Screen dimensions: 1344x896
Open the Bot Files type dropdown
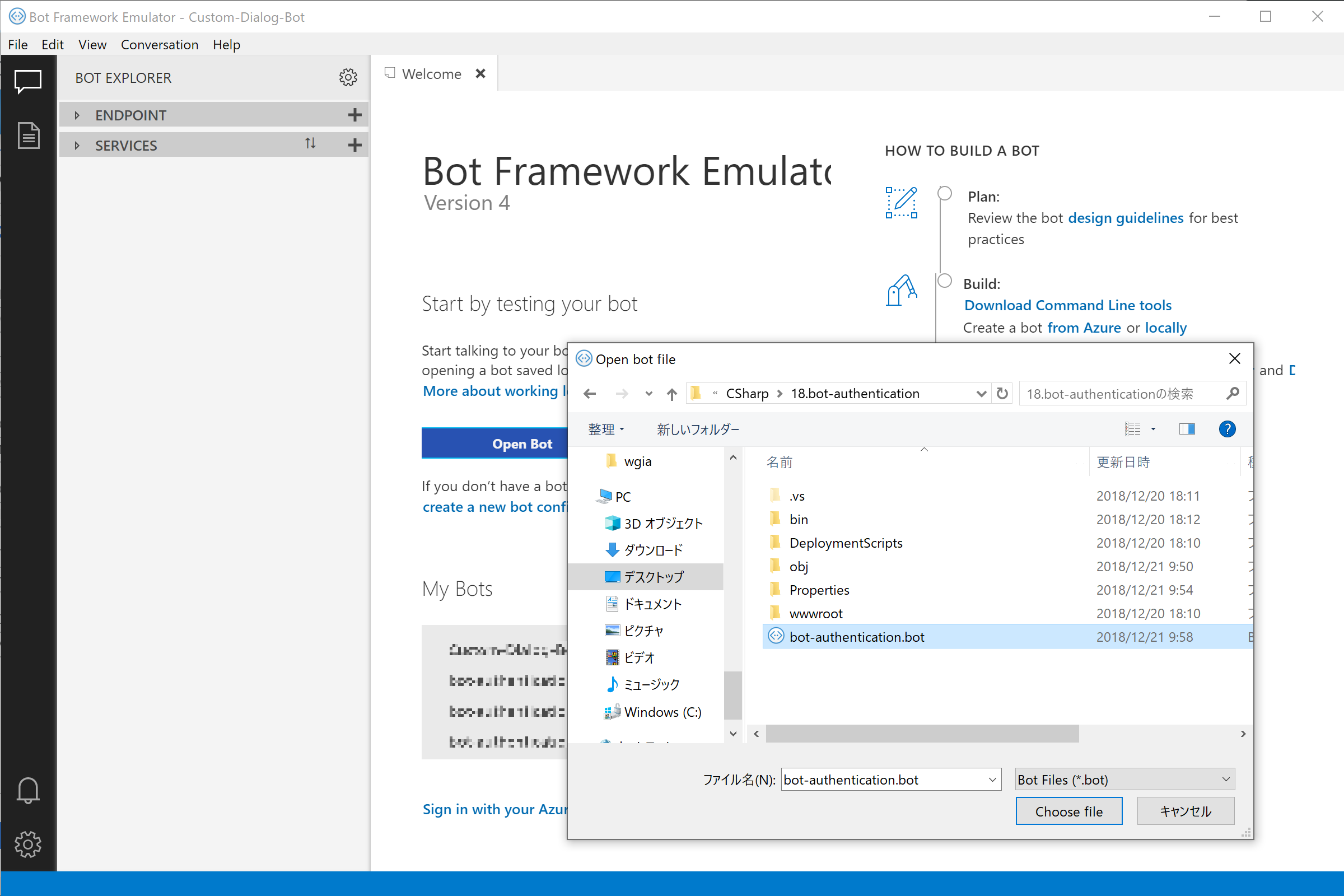tap(1124, 780)
